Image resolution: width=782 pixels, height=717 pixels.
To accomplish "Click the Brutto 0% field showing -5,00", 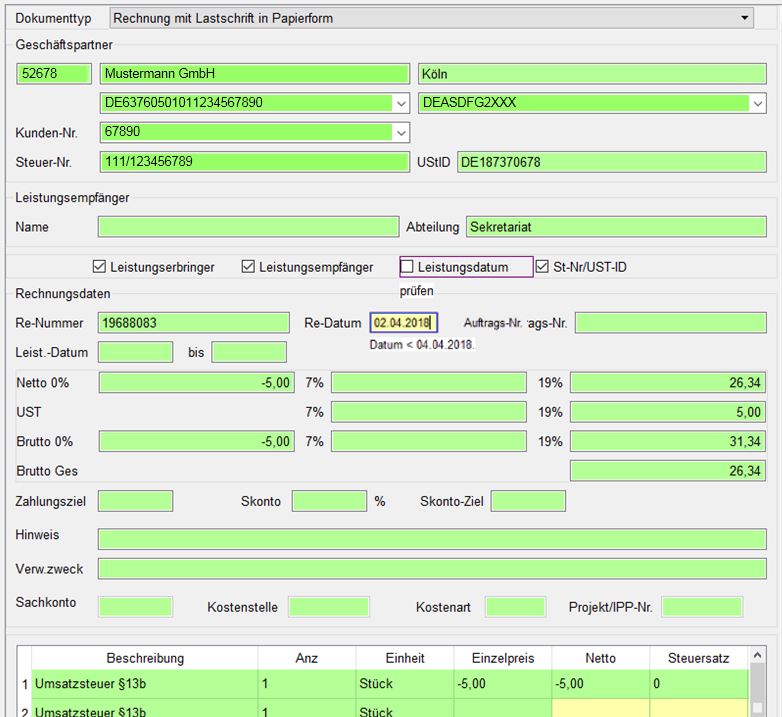I will [196, 442].
